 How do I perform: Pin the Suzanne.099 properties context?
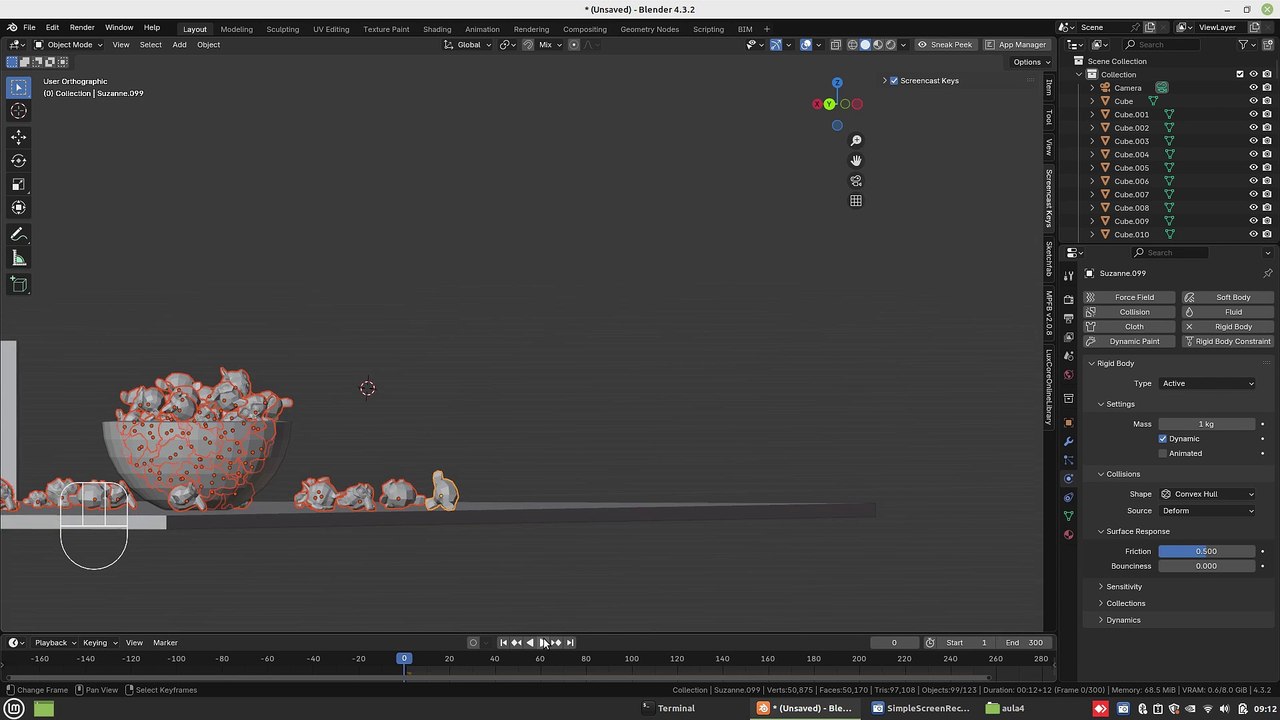coord(1267,273)
